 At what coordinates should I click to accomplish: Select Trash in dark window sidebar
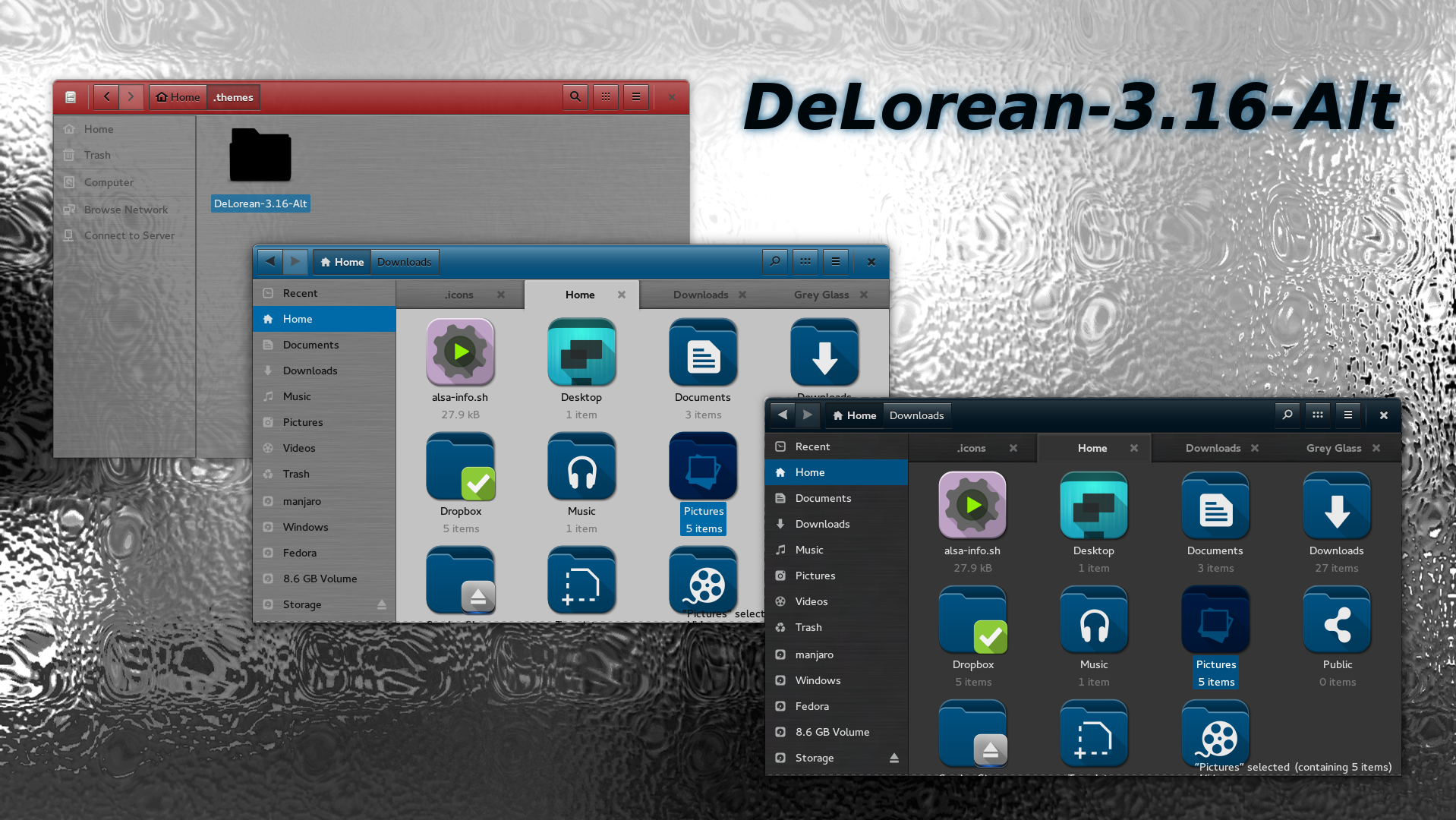[837, 627]
